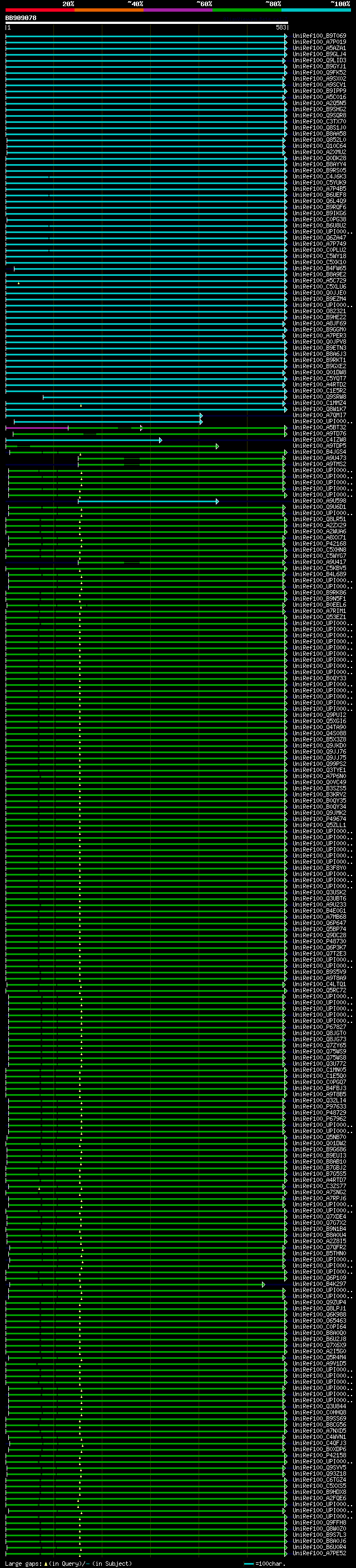
Task: Select hit label UniRef100_C1MMZ4
Action: [319, 403]
